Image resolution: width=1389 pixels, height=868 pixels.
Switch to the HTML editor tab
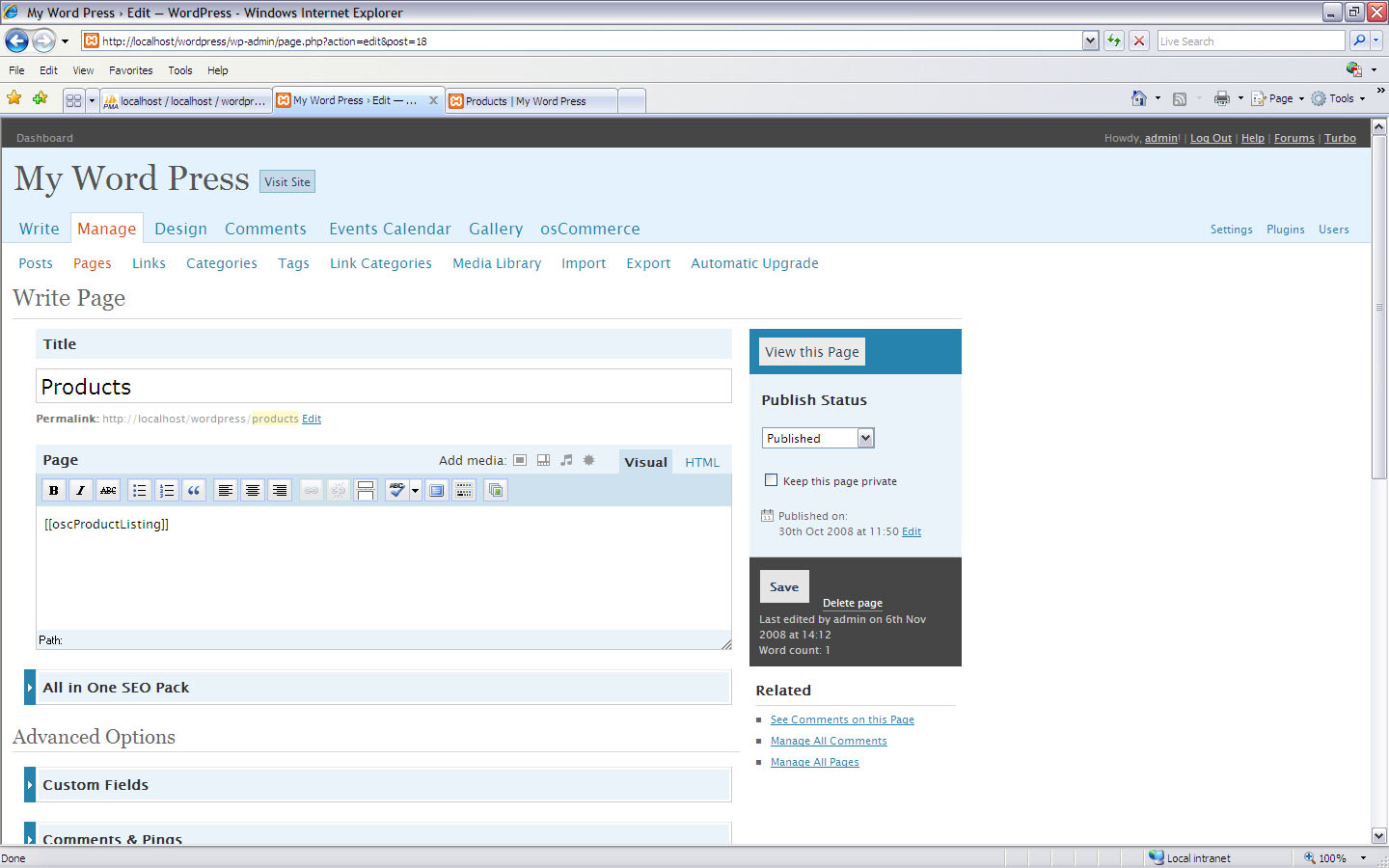click(702, 462)
